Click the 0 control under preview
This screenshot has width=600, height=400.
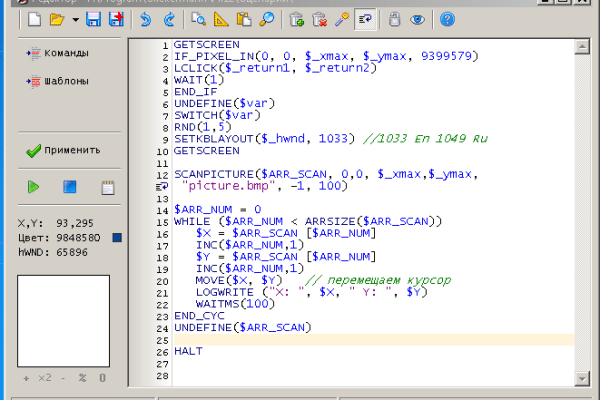(102, 378)
